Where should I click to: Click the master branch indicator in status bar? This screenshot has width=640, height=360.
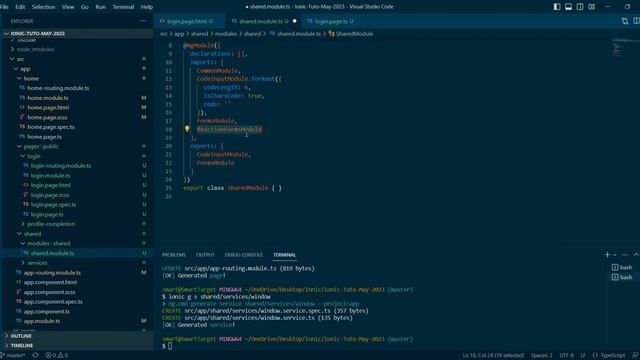[13, 356]
